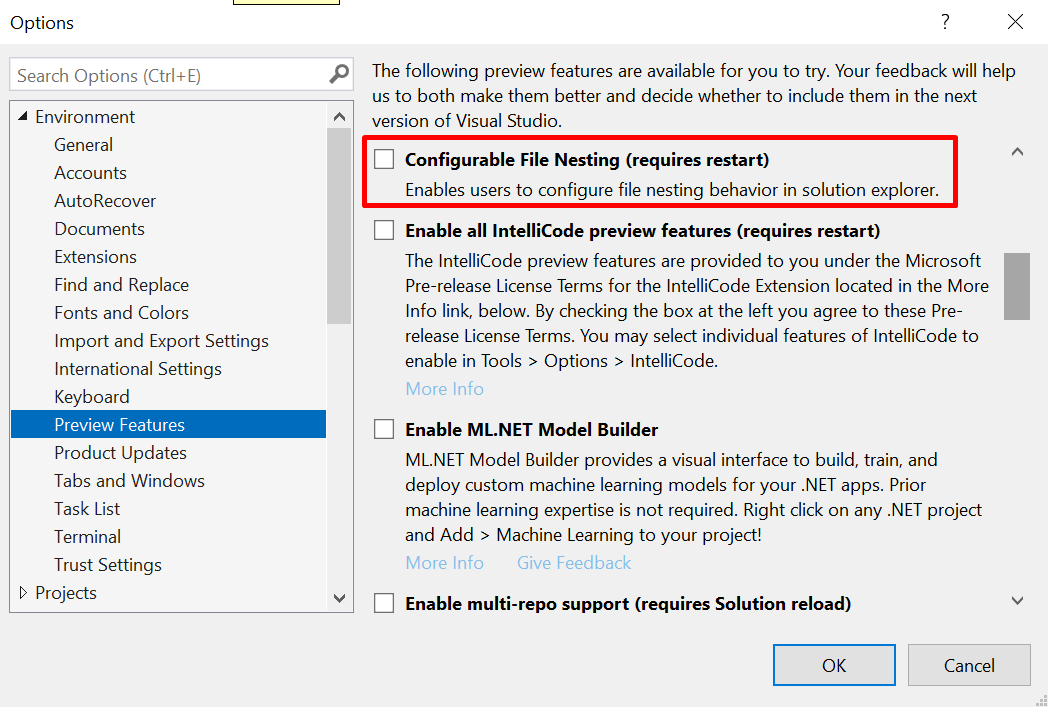Click the Give Feedback link
The image size is (1048, 707).
click(573, 563)
